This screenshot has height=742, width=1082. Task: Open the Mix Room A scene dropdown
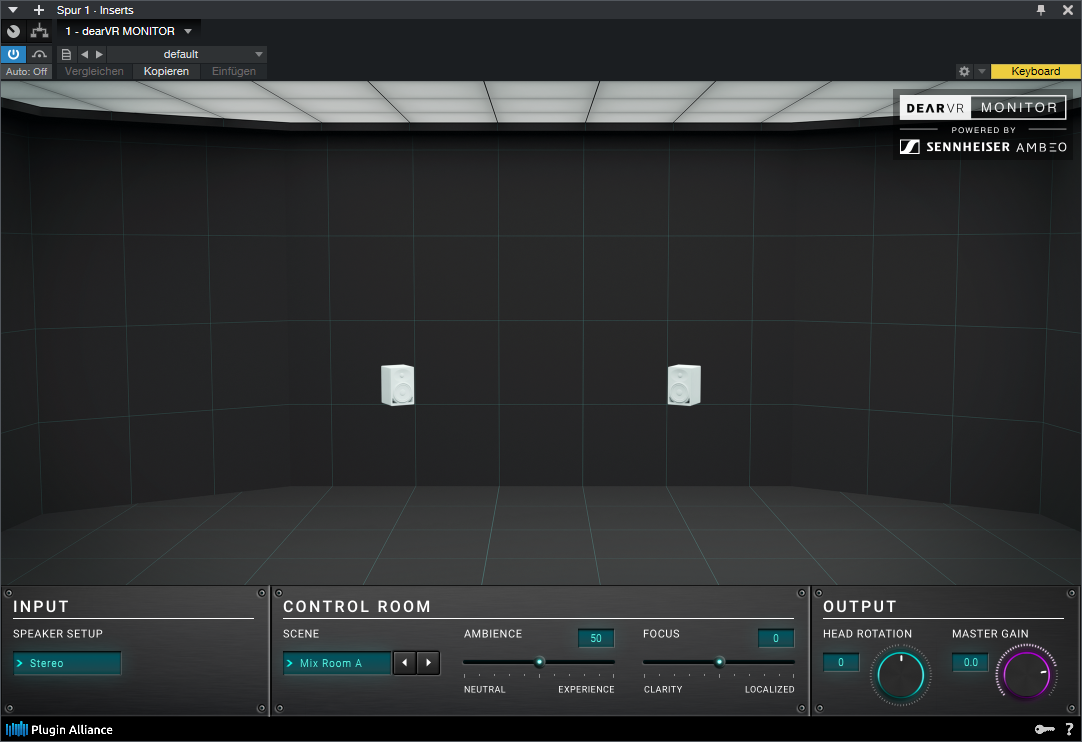[337, 663]
